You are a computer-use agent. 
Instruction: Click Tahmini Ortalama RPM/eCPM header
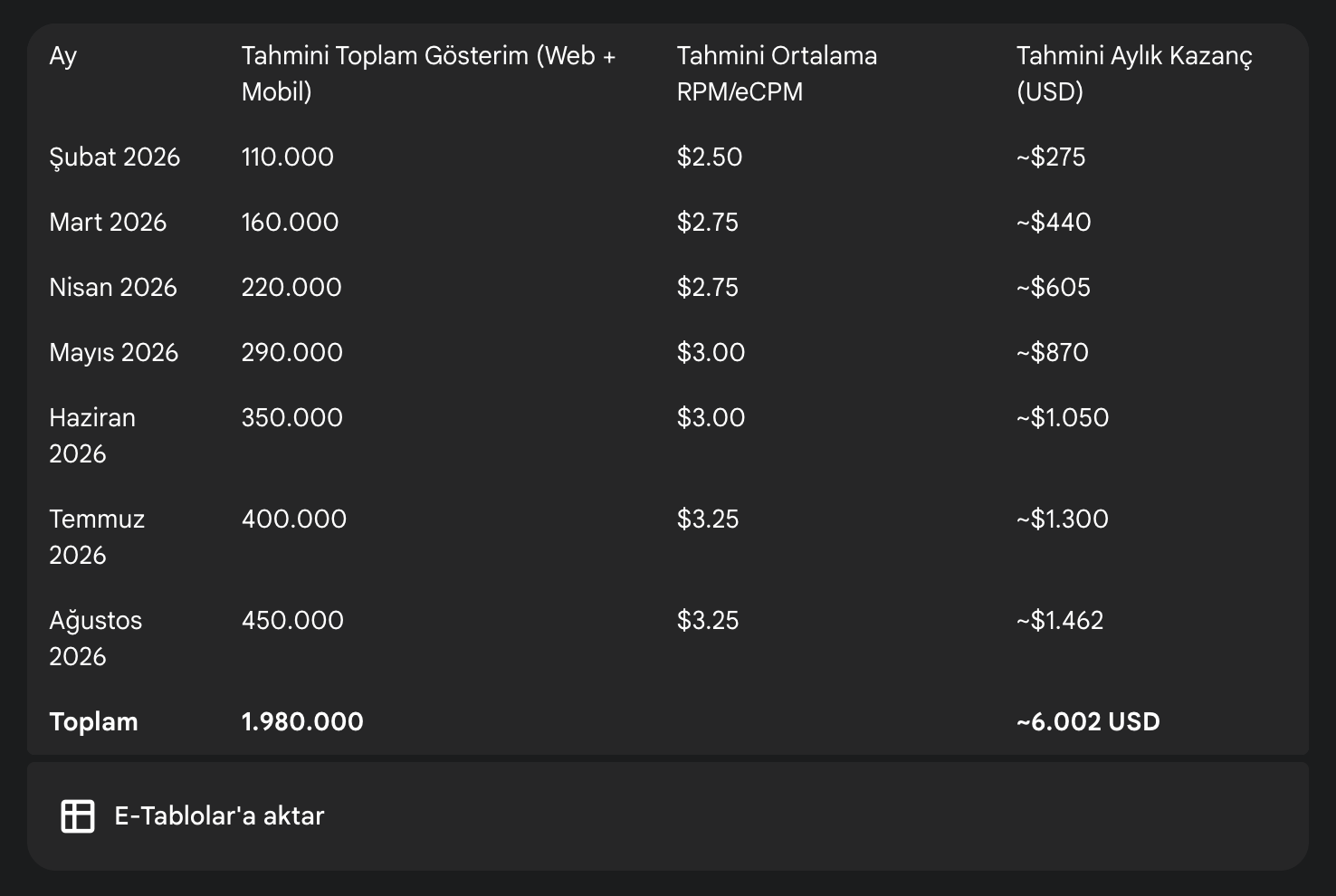point(777,73)
